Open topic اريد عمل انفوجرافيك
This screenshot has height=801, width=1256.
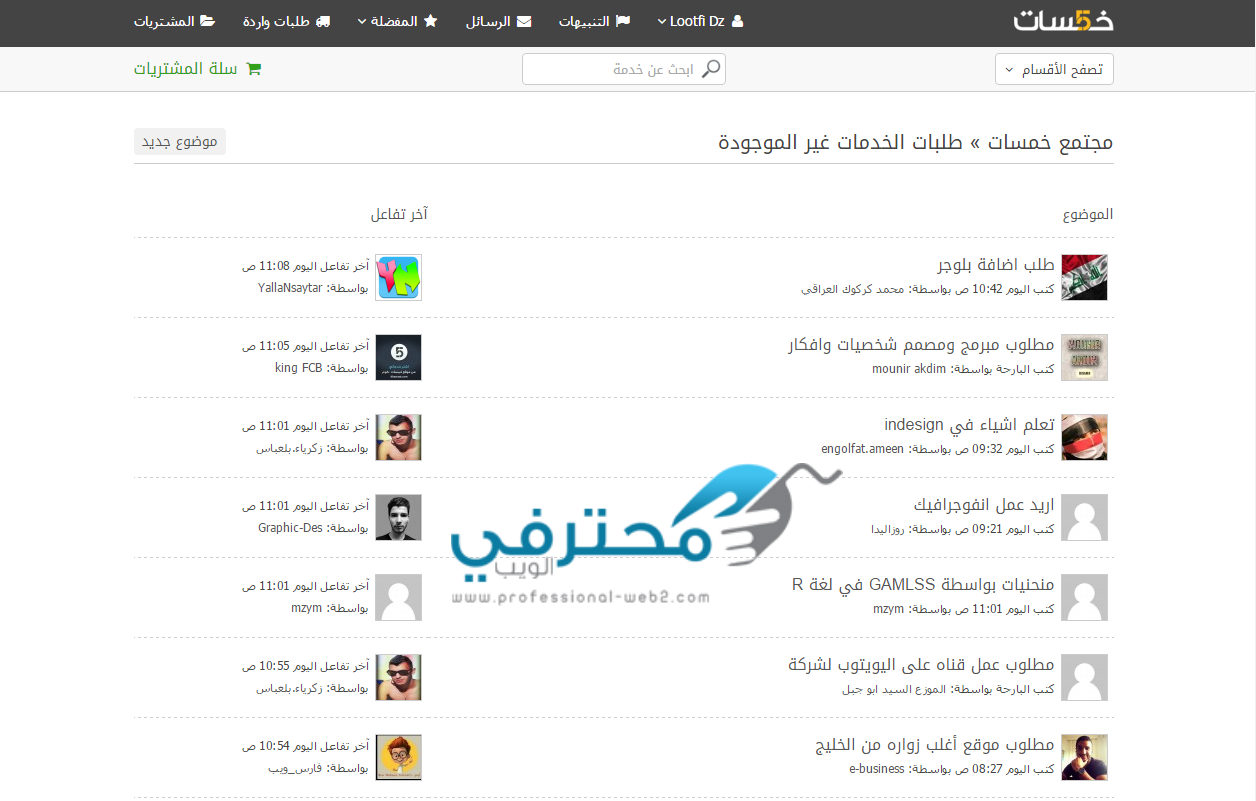tap(984, 505)
